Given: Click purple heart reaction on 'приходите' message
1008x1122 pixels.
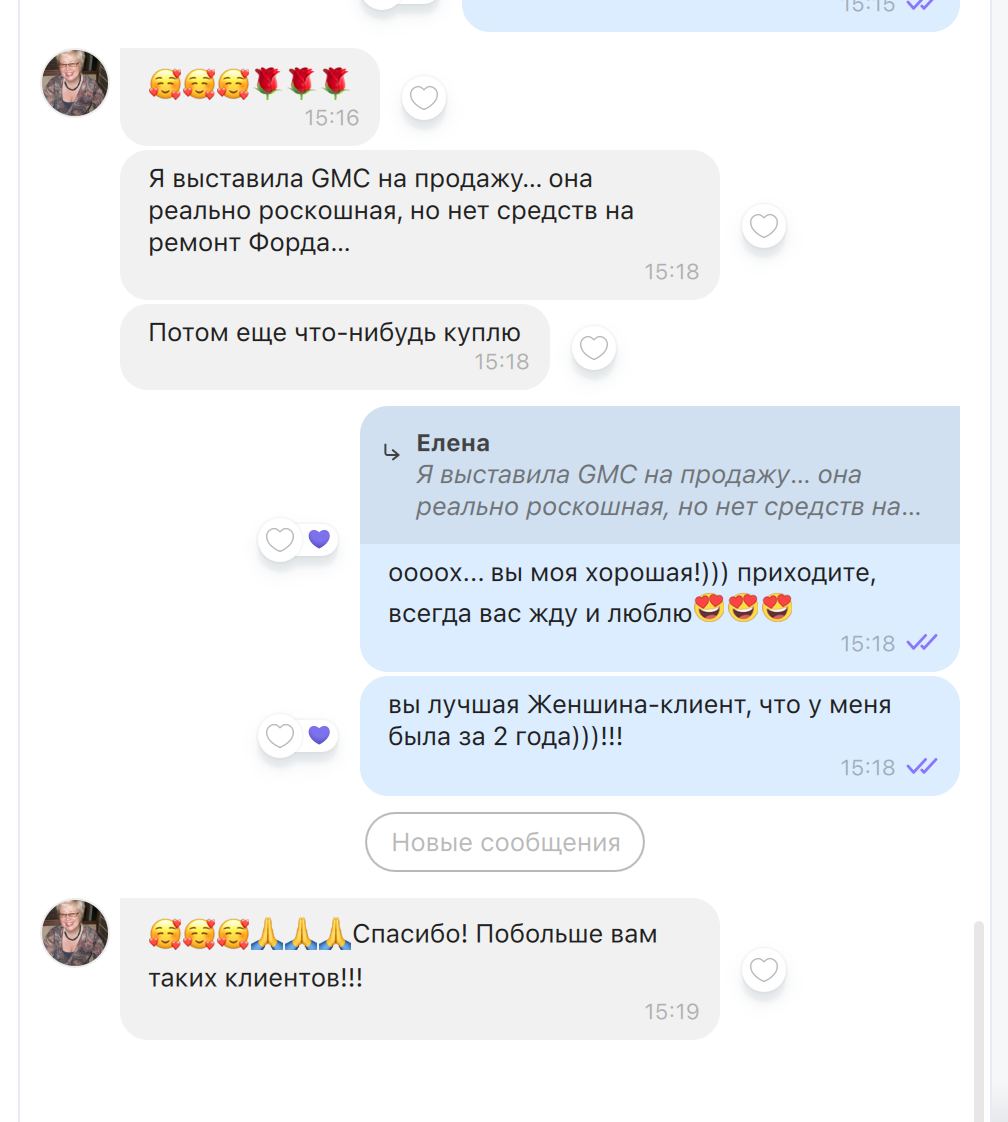Looking at the screenshot, I should coord(319,538).
